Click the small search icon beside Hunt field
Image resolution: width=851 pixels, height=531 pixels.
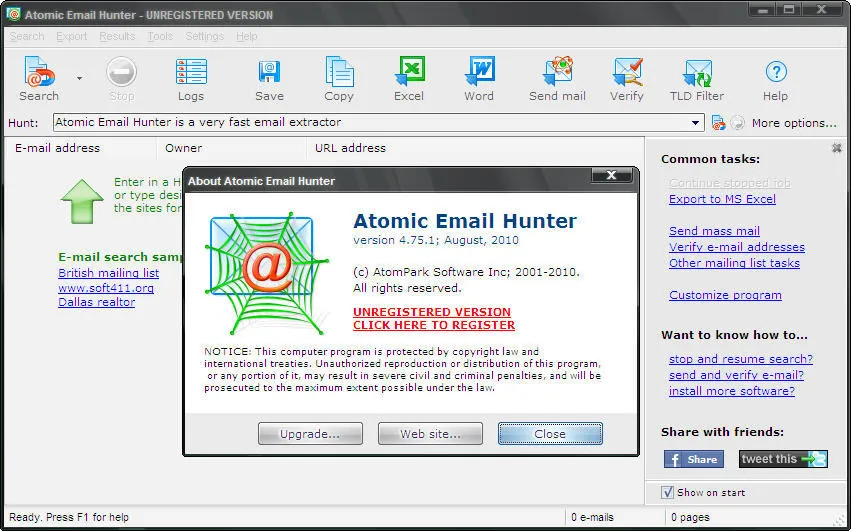coord(718,123)
